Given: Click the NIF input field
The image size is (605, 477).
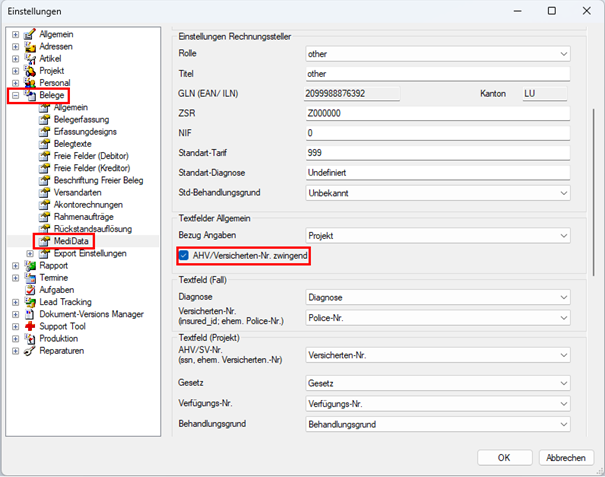Looking at the screenshot, I should pos(438,133).
